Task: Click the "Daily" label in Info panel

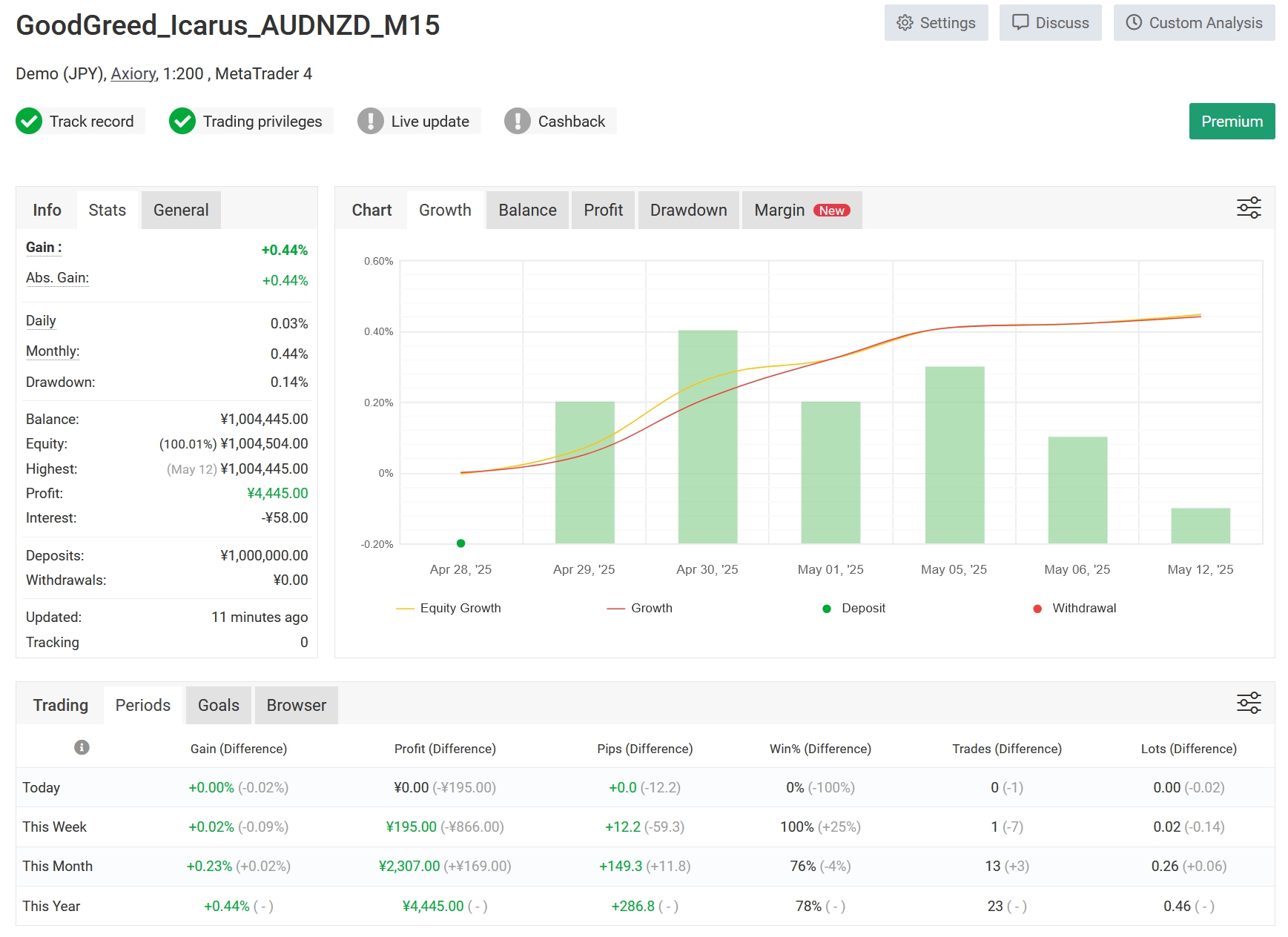Action: pos(41,321)
